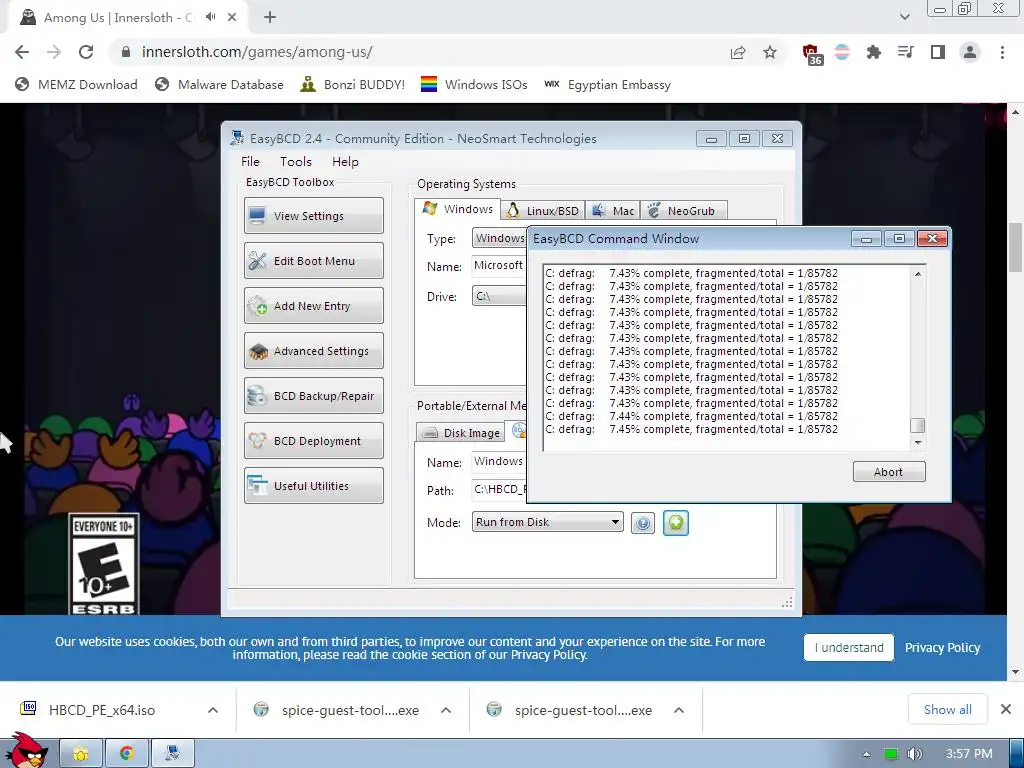Show hidden system tray icons
The height and width of the screenshot is (768, 1024).
[x=867, y=754]
